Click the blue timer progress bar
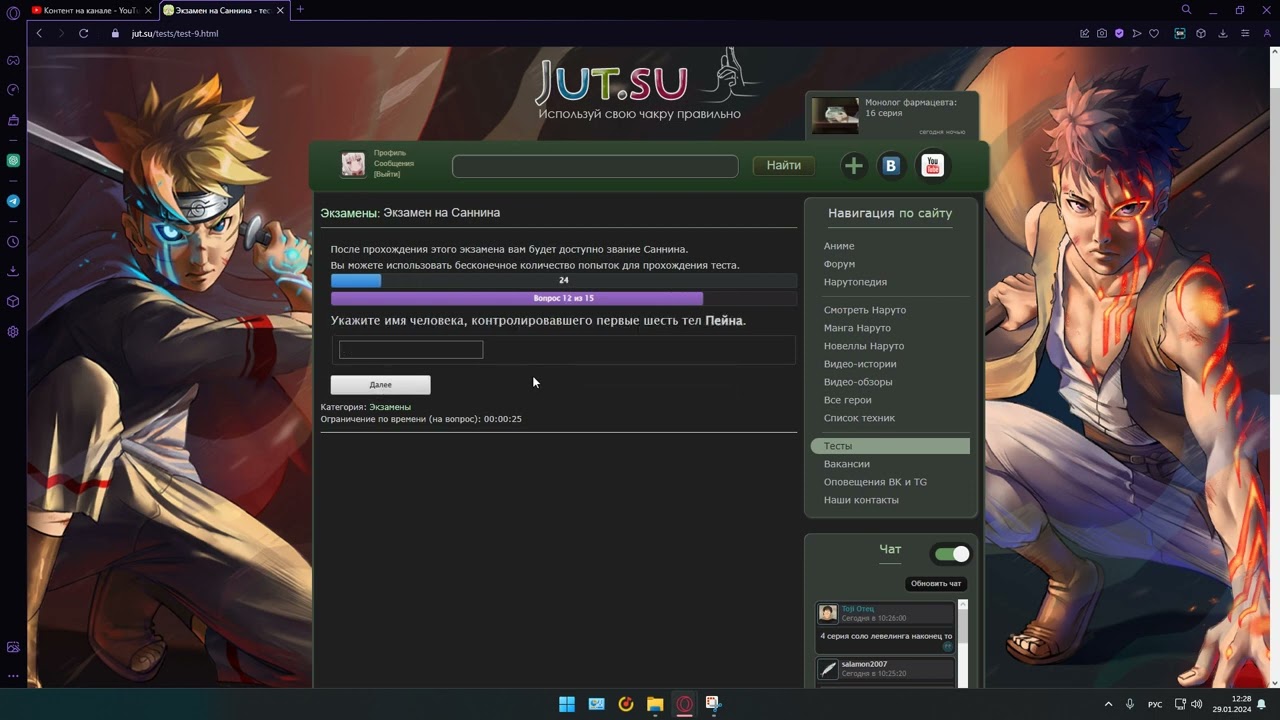This screenshot has height=720, width=1280. point(356,281)
